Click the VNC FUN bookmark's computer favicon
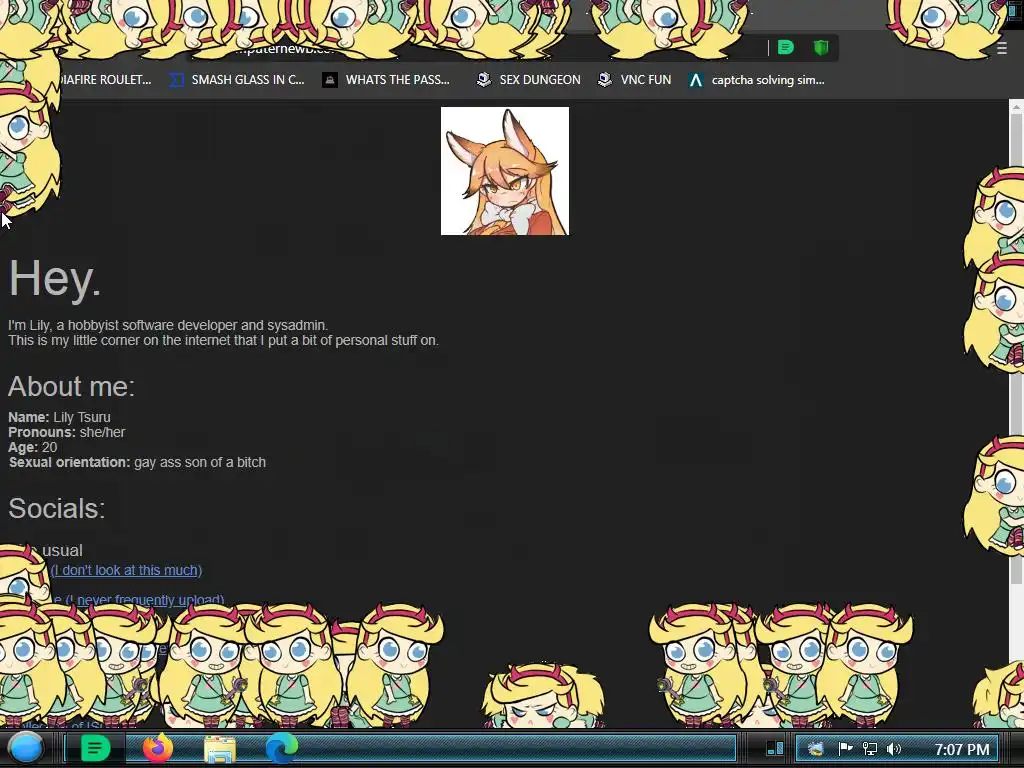The image size is (1024, 768). click(605, 80)
